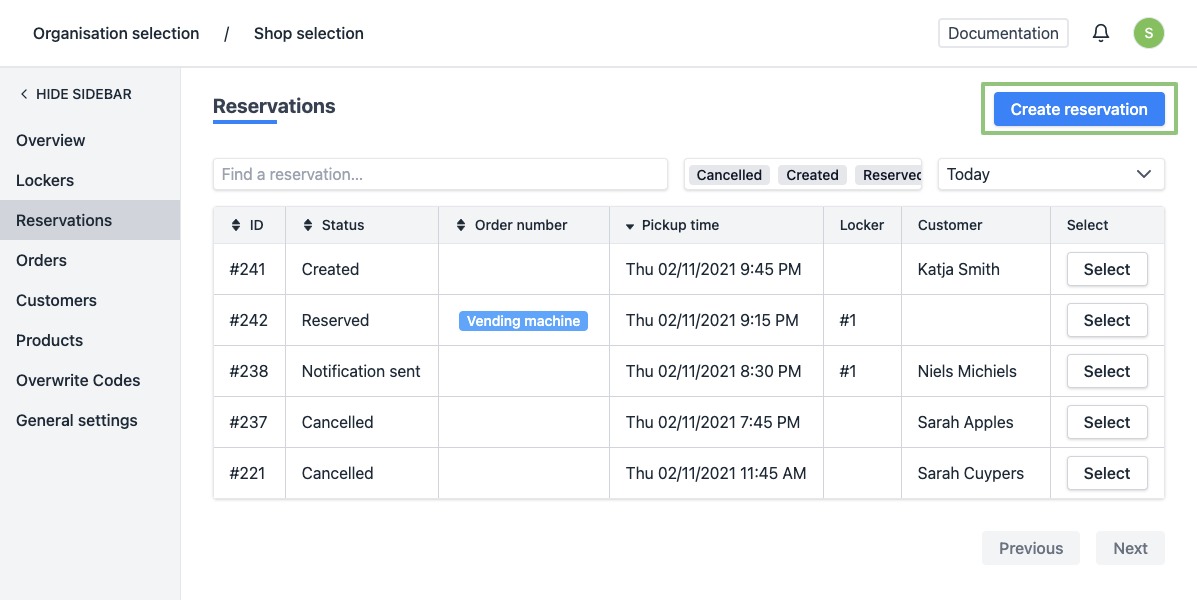Open Organisation selection breadcrumb

click(116, 33)
